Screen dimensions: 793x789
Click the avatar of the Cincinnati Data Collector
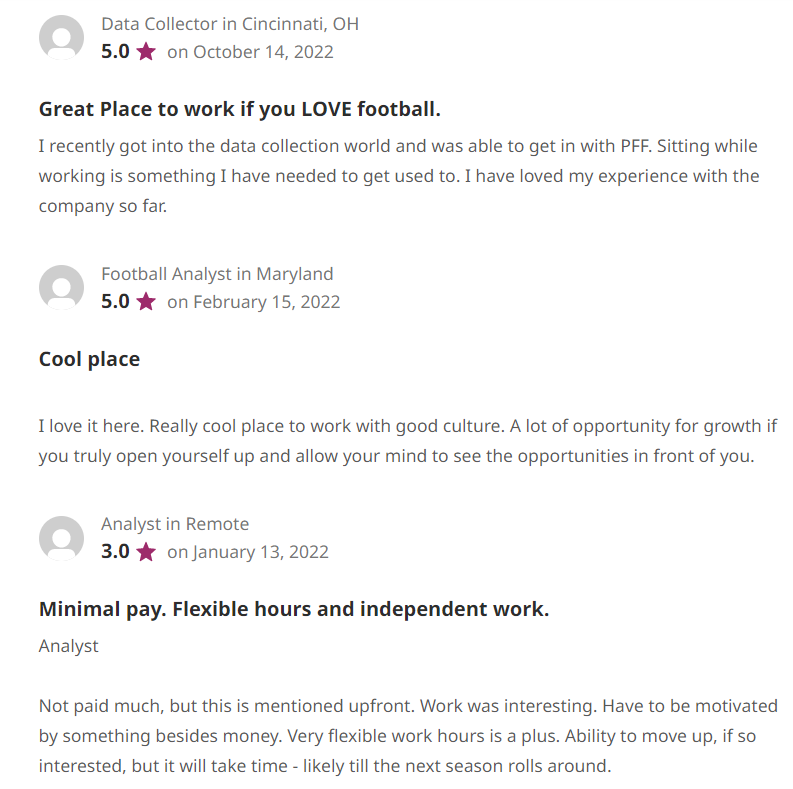tap(61, 37)
